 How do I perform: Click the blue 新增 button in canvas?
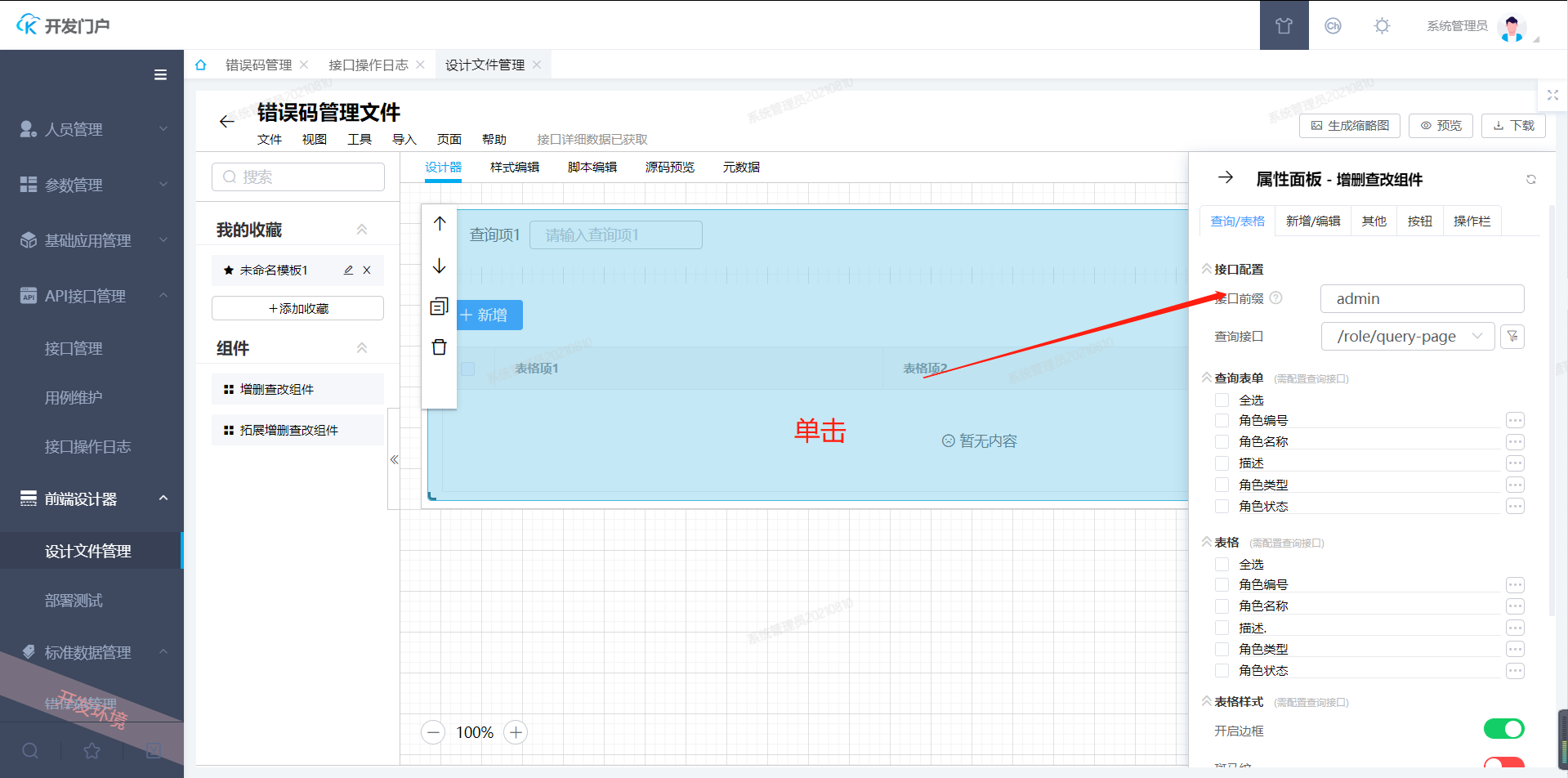pos(490,315)
